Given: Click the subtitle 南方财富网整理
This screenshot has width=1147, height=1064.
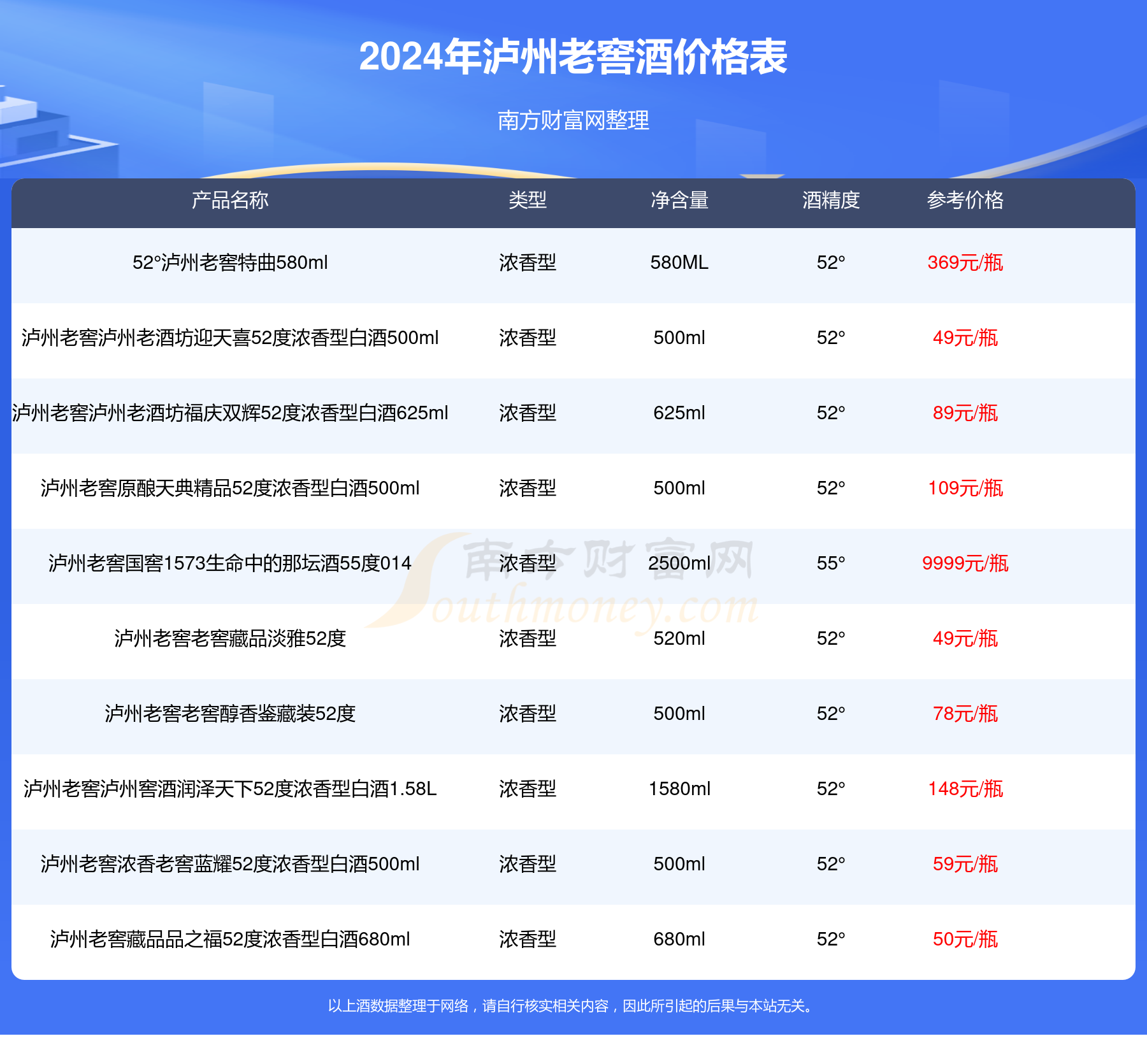Looking at the screenshot, I should [x=573, y=120].
